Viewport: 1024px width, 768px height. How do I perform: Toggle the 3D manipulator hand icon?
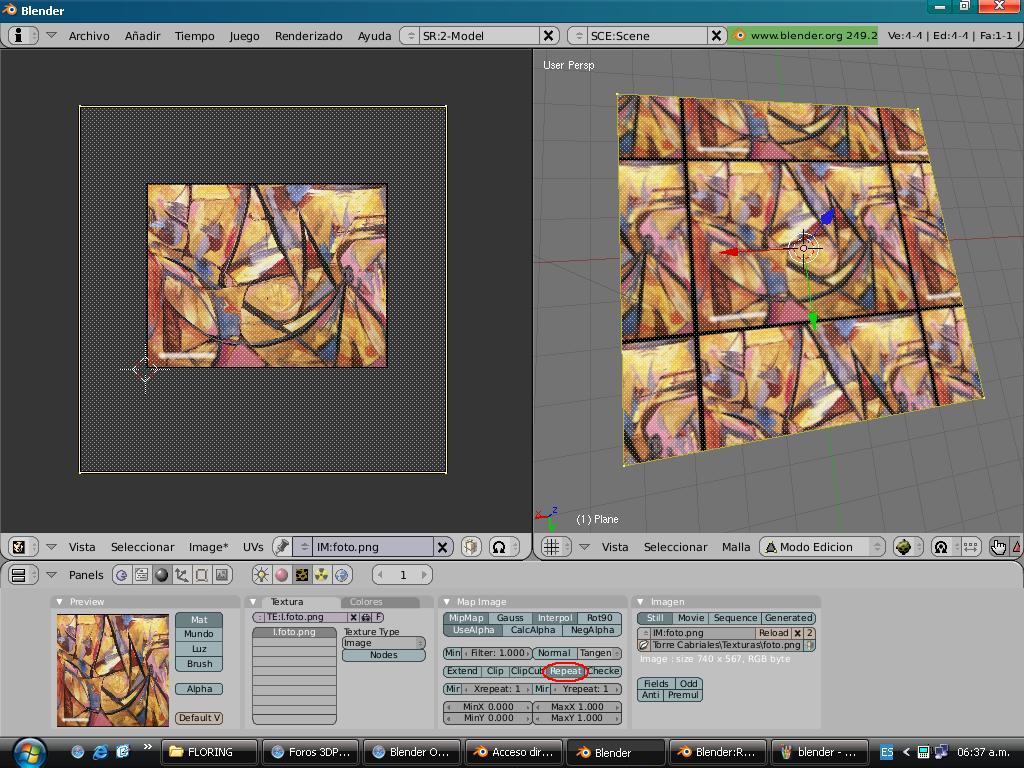(x=999, y=547)
